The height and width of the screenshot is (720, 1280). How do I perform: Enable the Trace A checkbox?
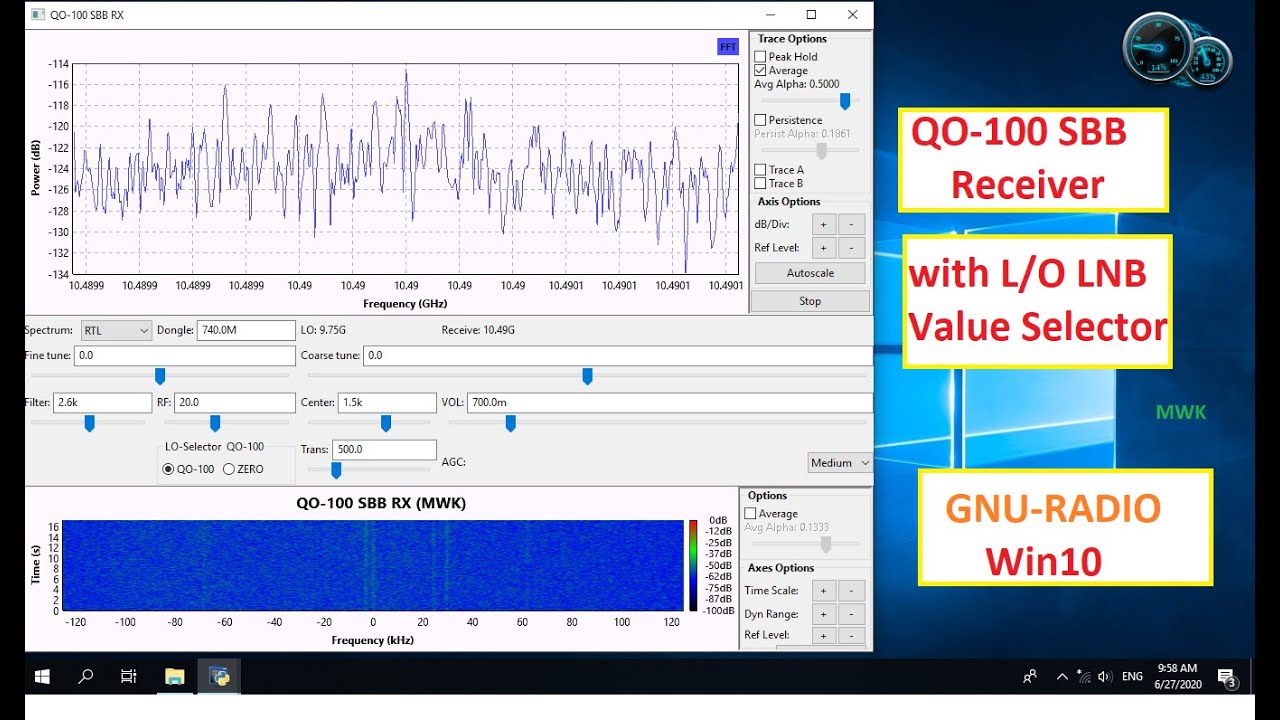[x=760, y=170]
